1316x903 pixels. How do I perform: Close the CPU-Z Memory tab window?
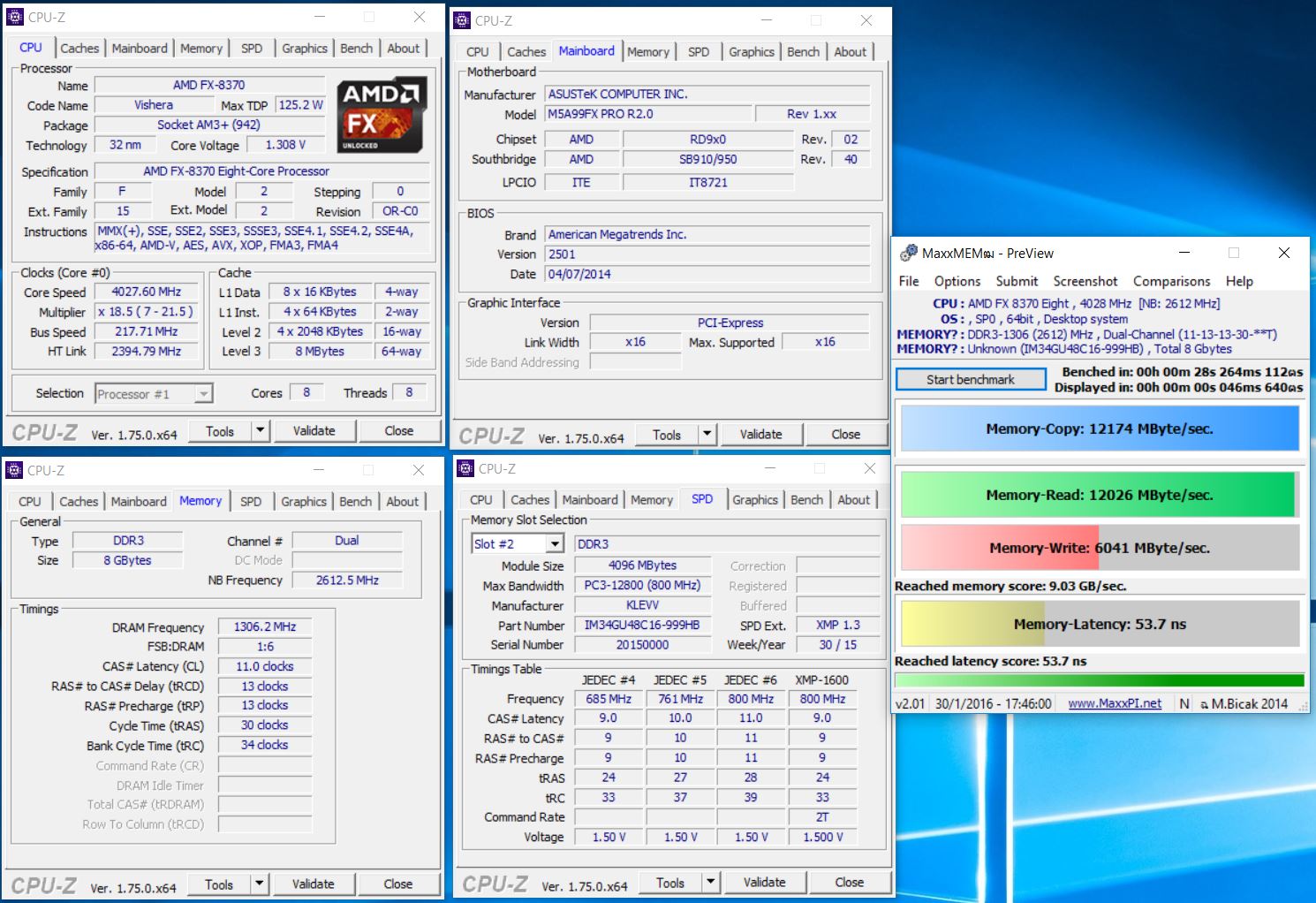tap(418, 470)
